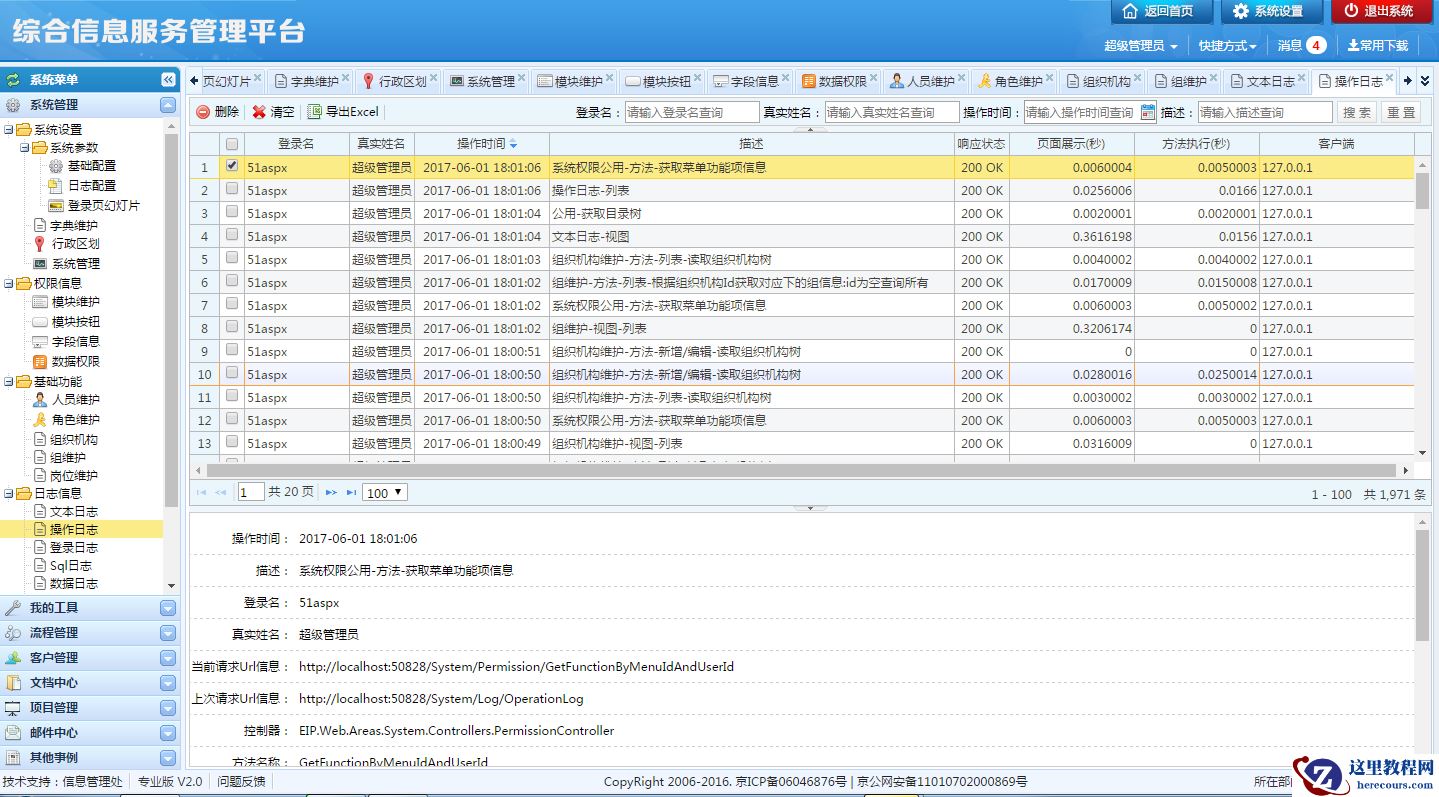Expand the My Tools (我的工具) accordion panel

click(x=167, y=608)
